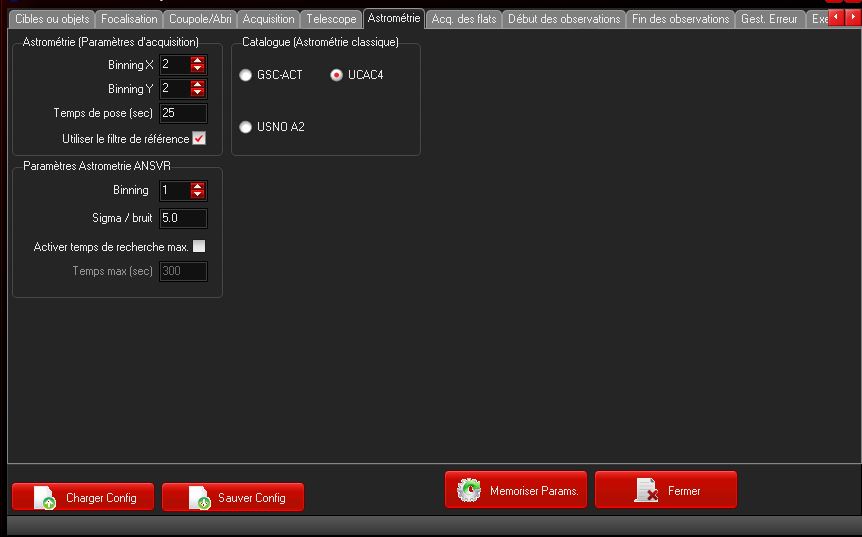Click the Sauver Config button

click(x=233, y=497)
